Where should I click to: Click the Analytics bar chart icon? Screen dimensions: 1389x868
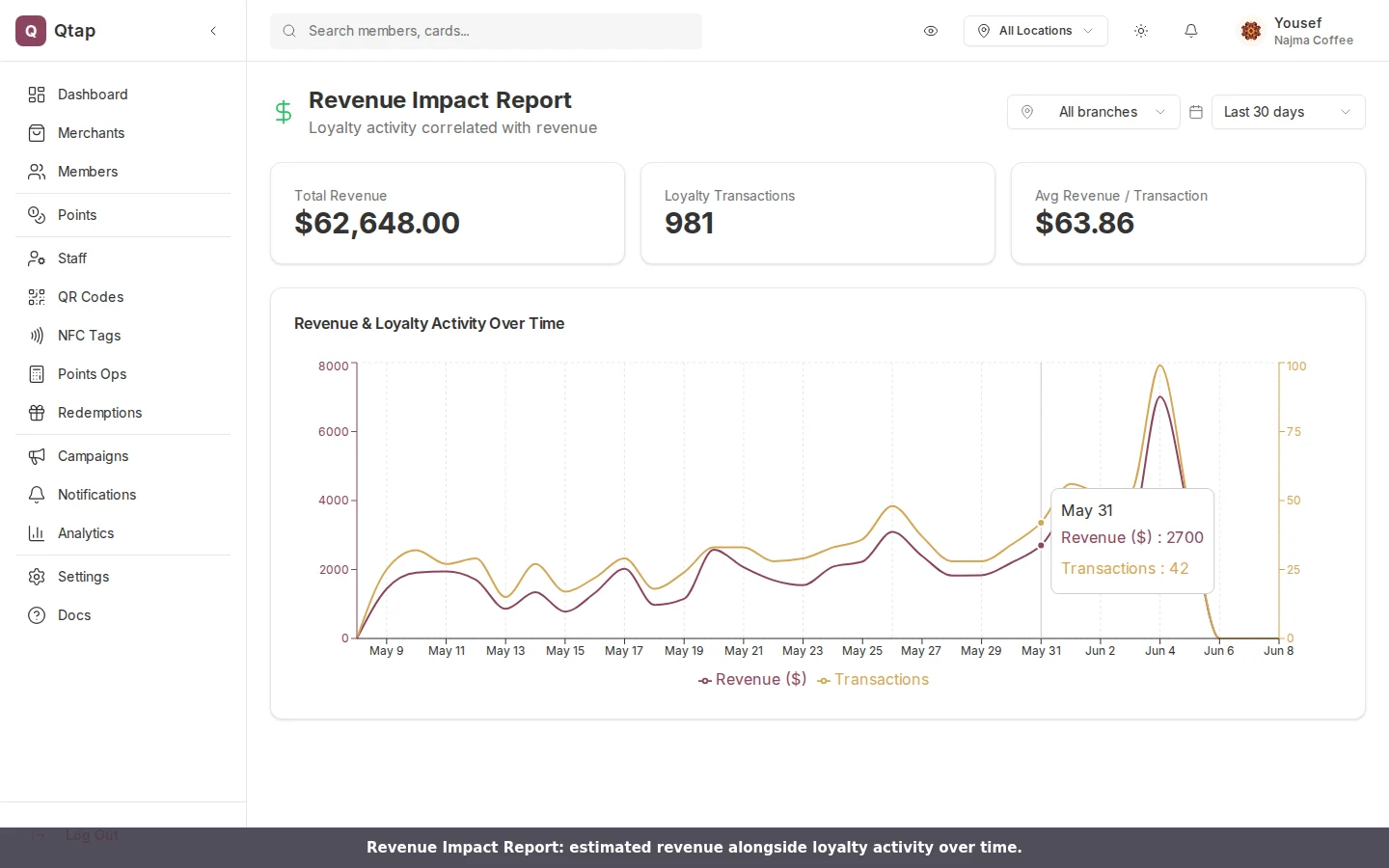pos(37,533)
